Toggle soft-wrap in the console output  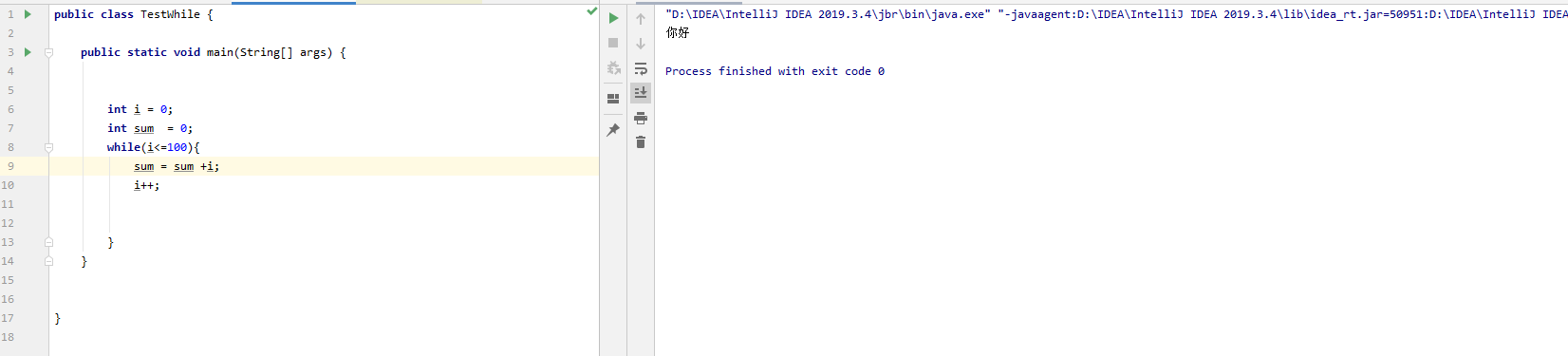641,68
